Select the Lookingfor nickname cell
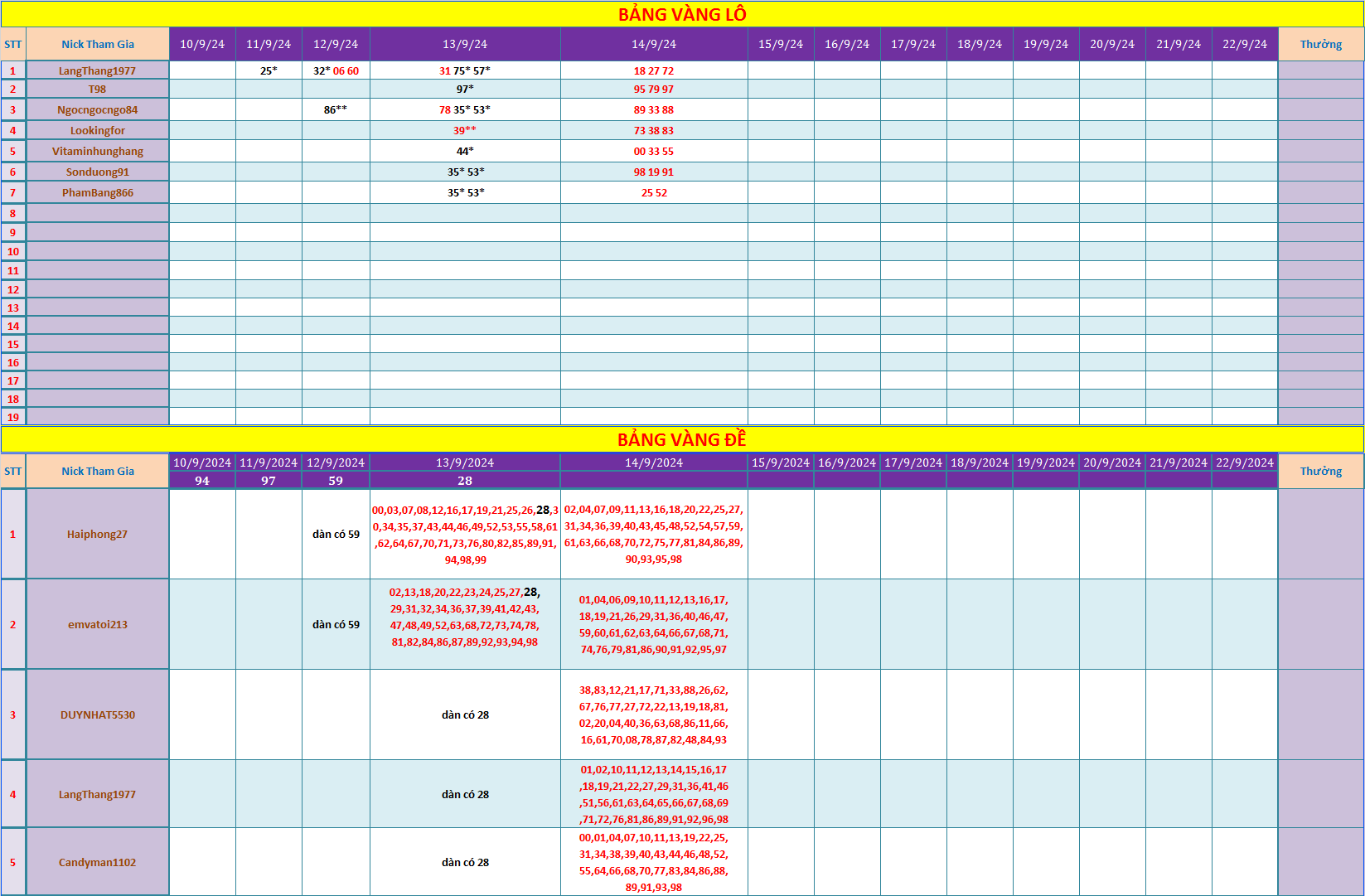 (x=98, y=130)
